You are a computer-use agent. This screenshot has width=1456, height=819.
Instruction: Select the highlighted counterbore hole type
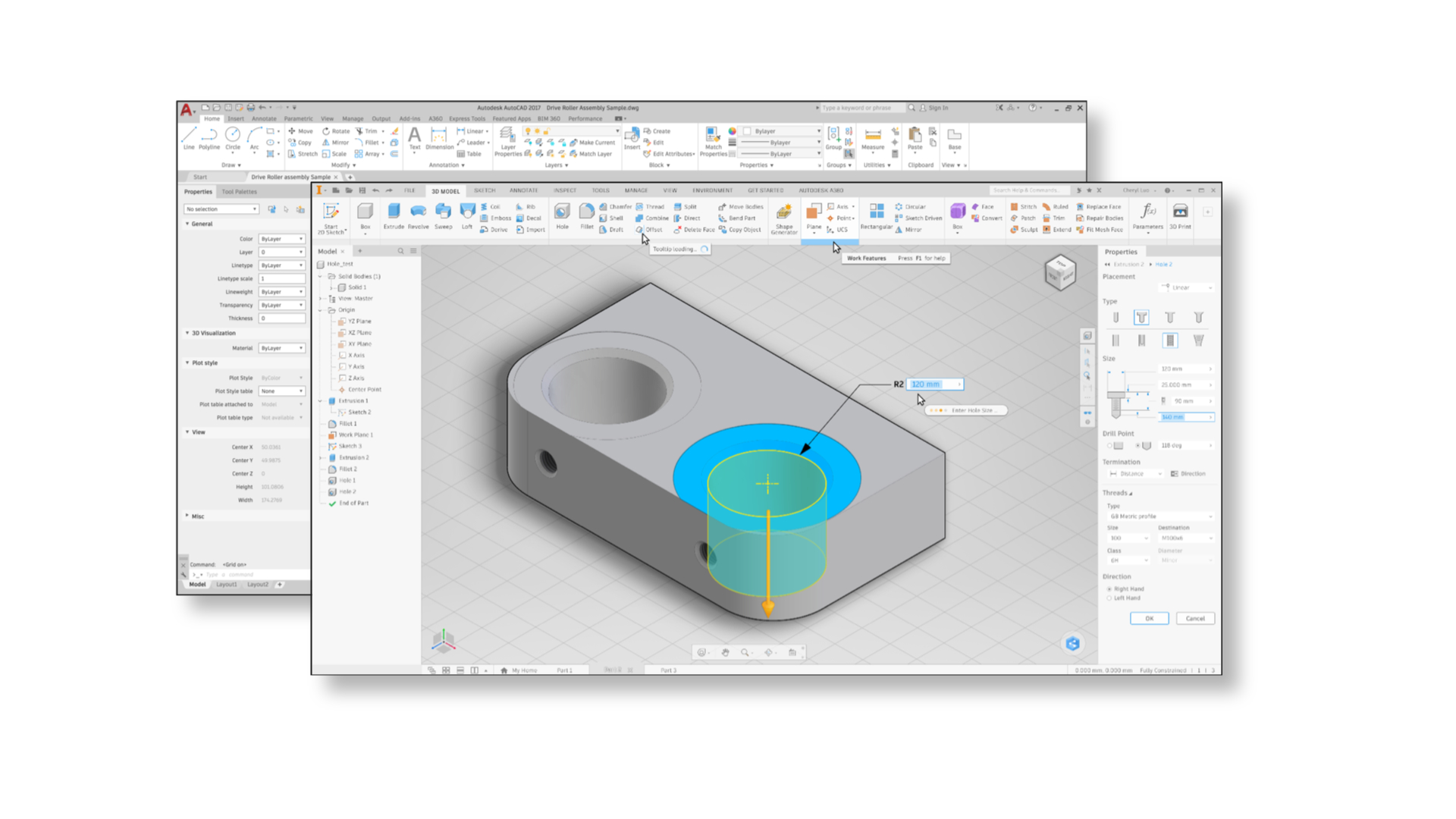tap(1141, 318)
